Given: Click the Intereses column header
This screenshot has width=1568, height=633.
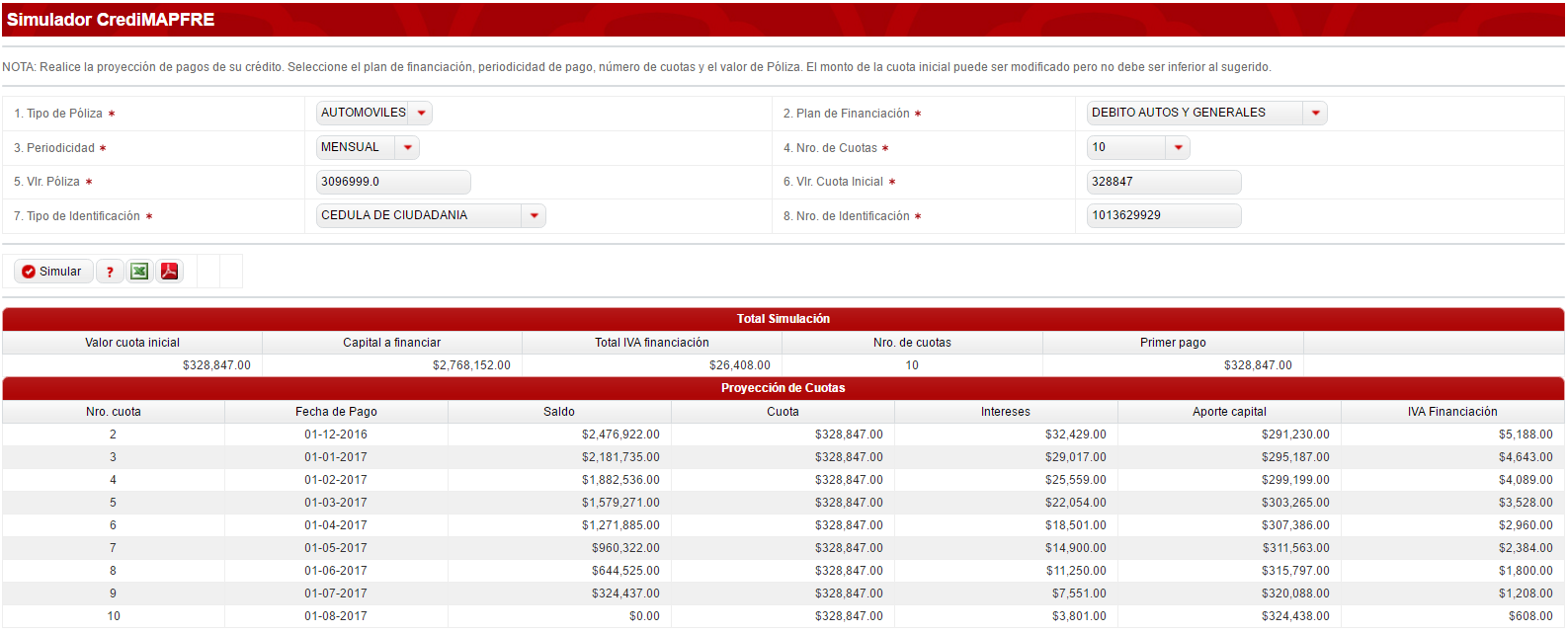Looking at the screenshot, I should pos(1006,412).
